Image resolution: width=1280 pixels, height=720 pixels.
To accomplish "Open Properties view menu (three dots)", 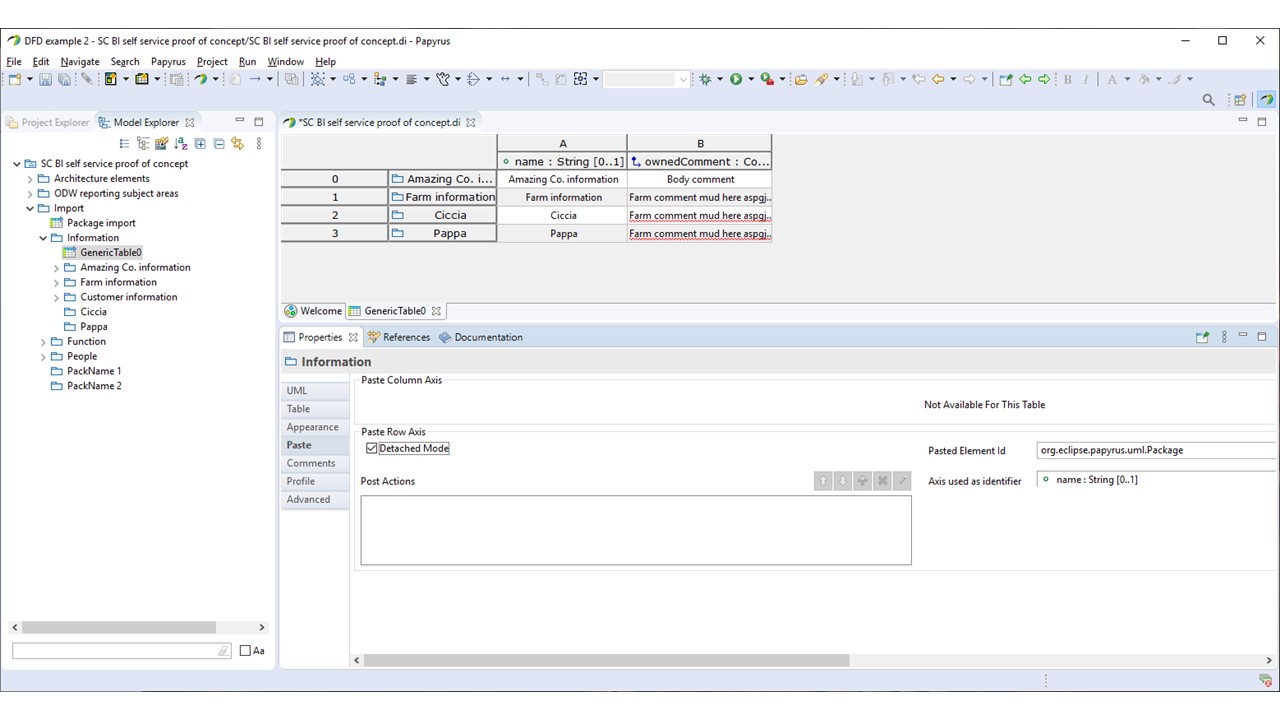I will (x=1224, y=337).
